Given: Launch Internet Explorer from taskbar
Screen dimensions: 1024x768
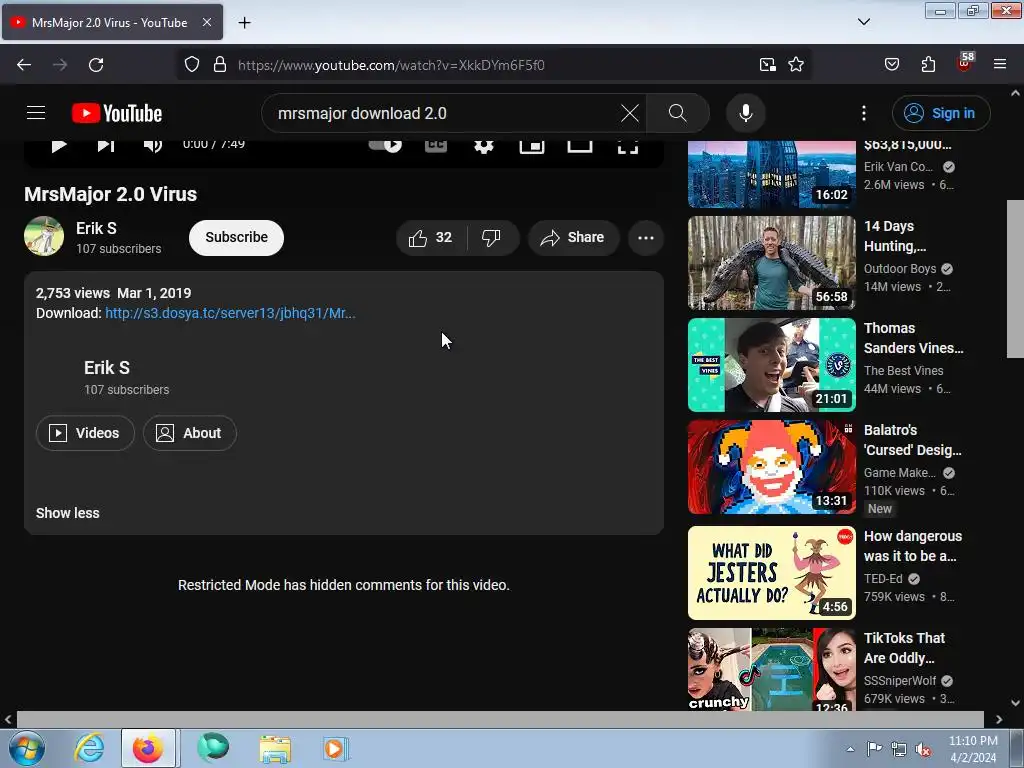Looking at the screenshot, I should [x=89, y=748].
